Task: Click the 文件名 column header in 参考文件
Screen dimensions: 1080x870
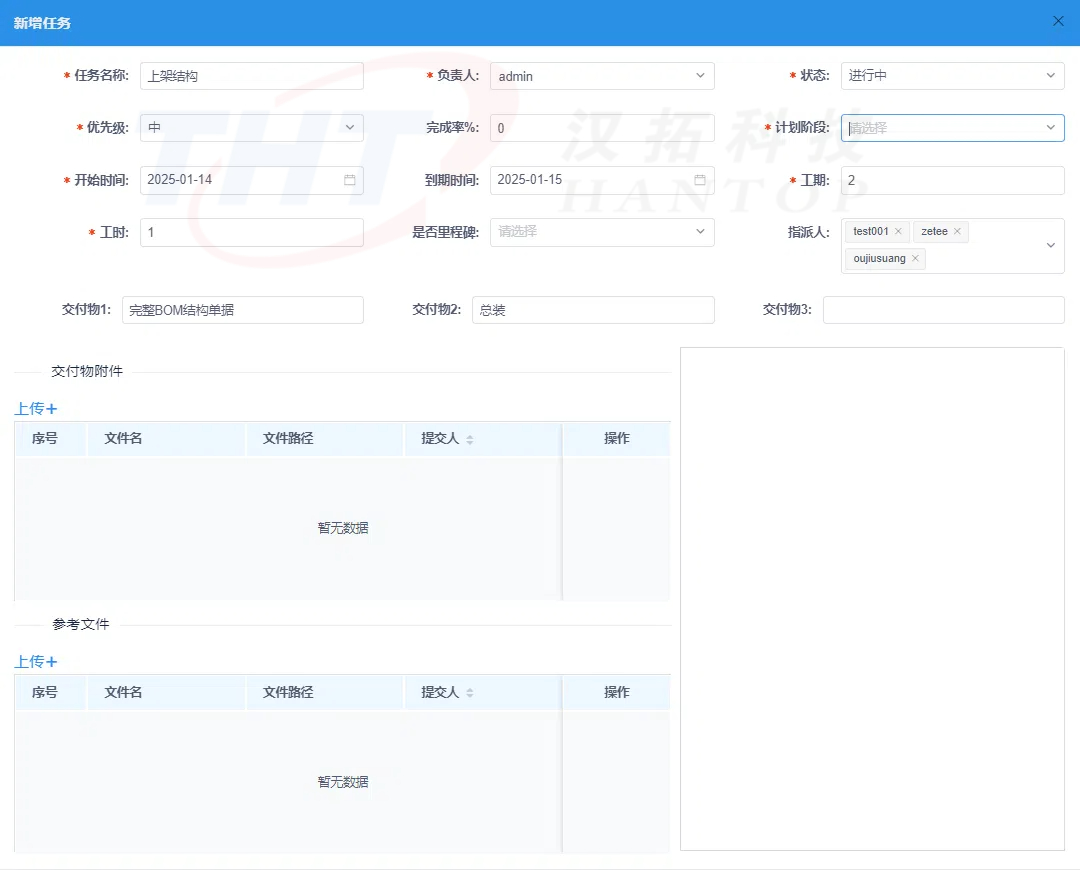Action: tap(124, 692)
